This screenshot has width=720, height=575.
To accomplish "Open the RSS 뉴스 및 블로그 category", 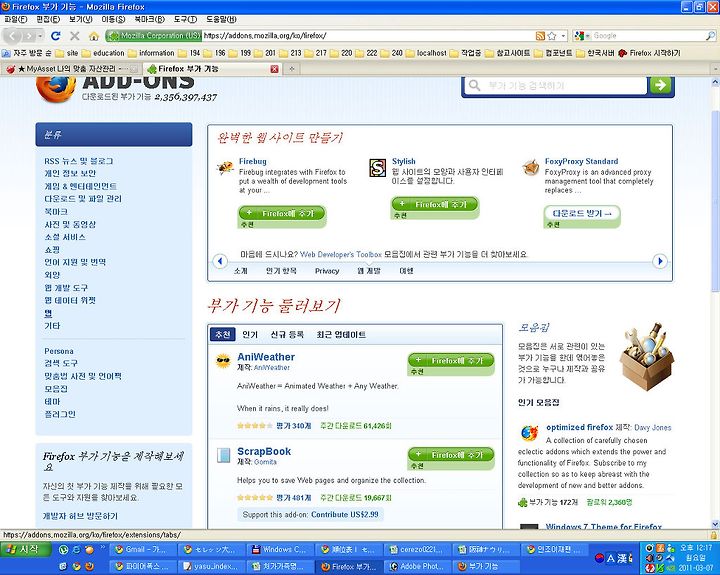I will pyautogui.click(x=79, y=161).
